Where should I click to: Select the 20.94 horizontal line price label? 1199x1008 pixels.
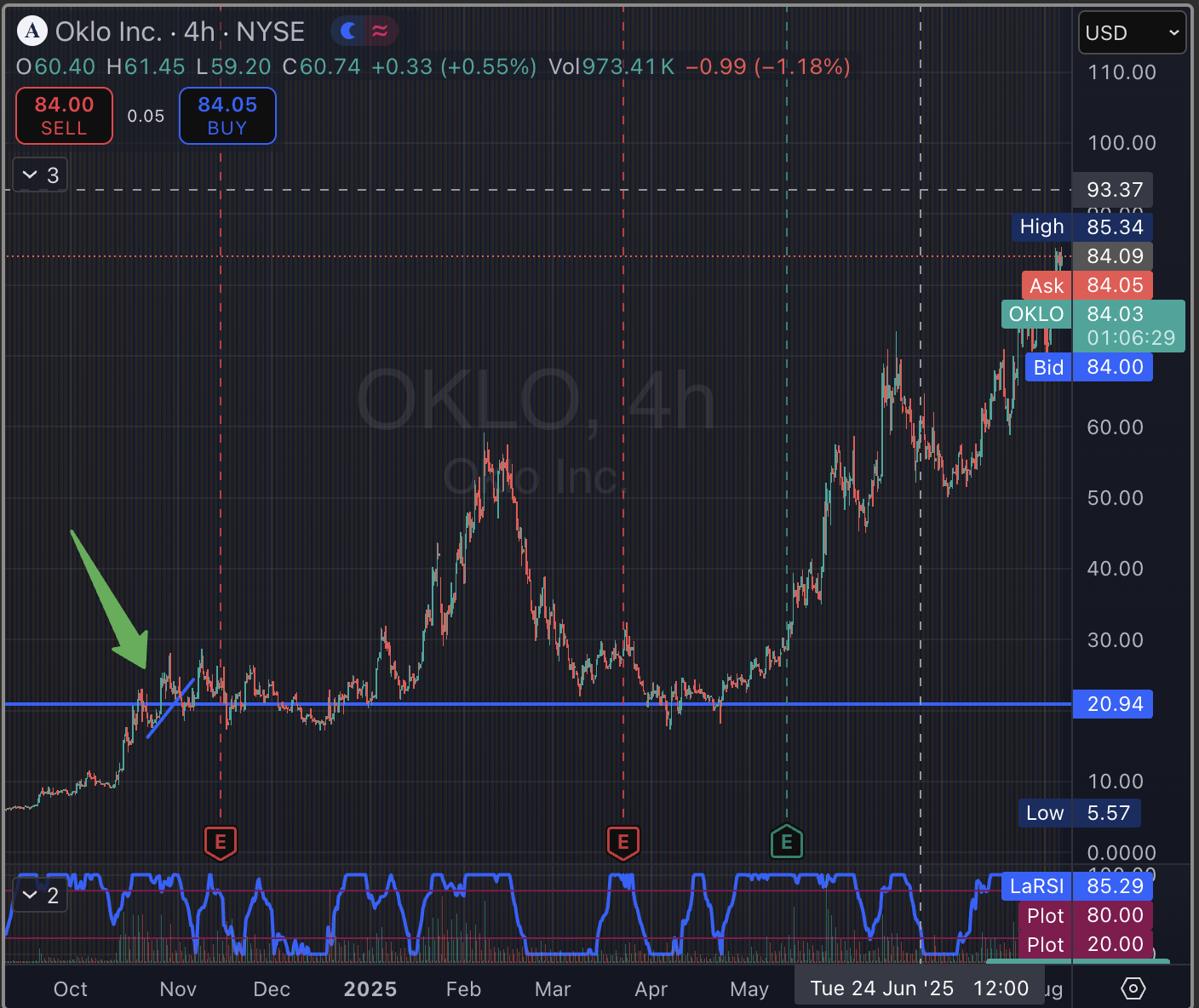click(x=1114, y=704)
